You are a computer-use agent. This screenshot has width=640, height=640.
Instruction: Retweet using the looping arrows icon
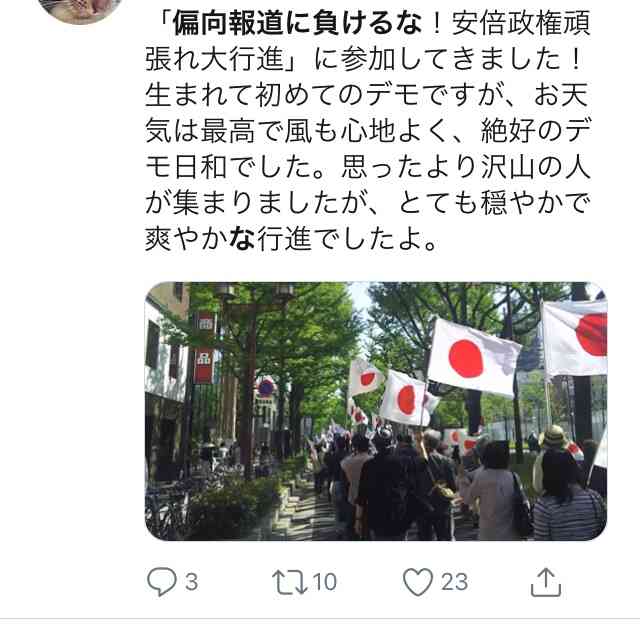(290, 582)
